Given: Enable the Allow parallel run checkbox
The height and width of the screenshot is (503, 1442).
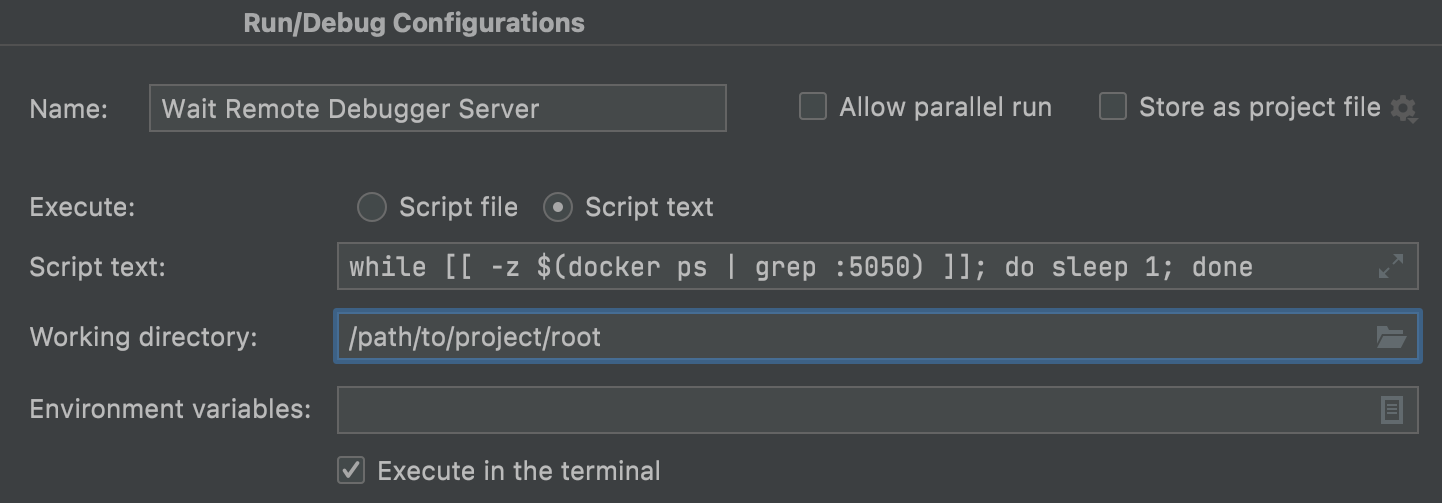Looking at the screenshot, I should tap(813, 107).
